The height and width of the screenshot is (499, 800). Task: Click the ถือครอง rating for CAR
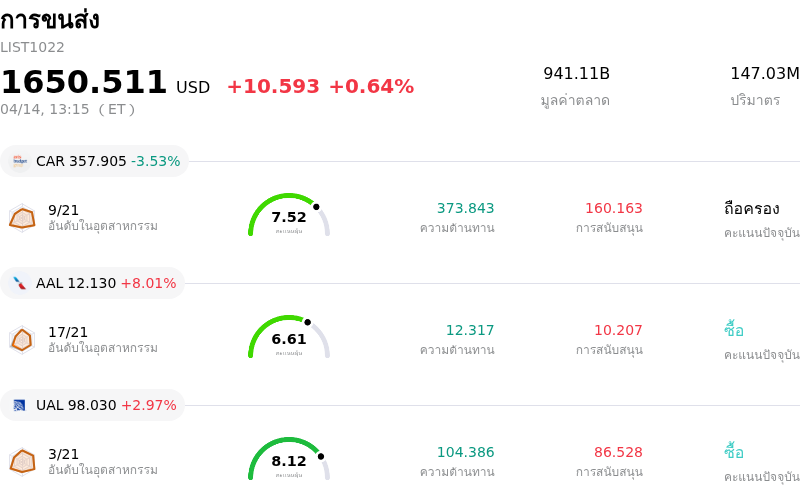751,208
